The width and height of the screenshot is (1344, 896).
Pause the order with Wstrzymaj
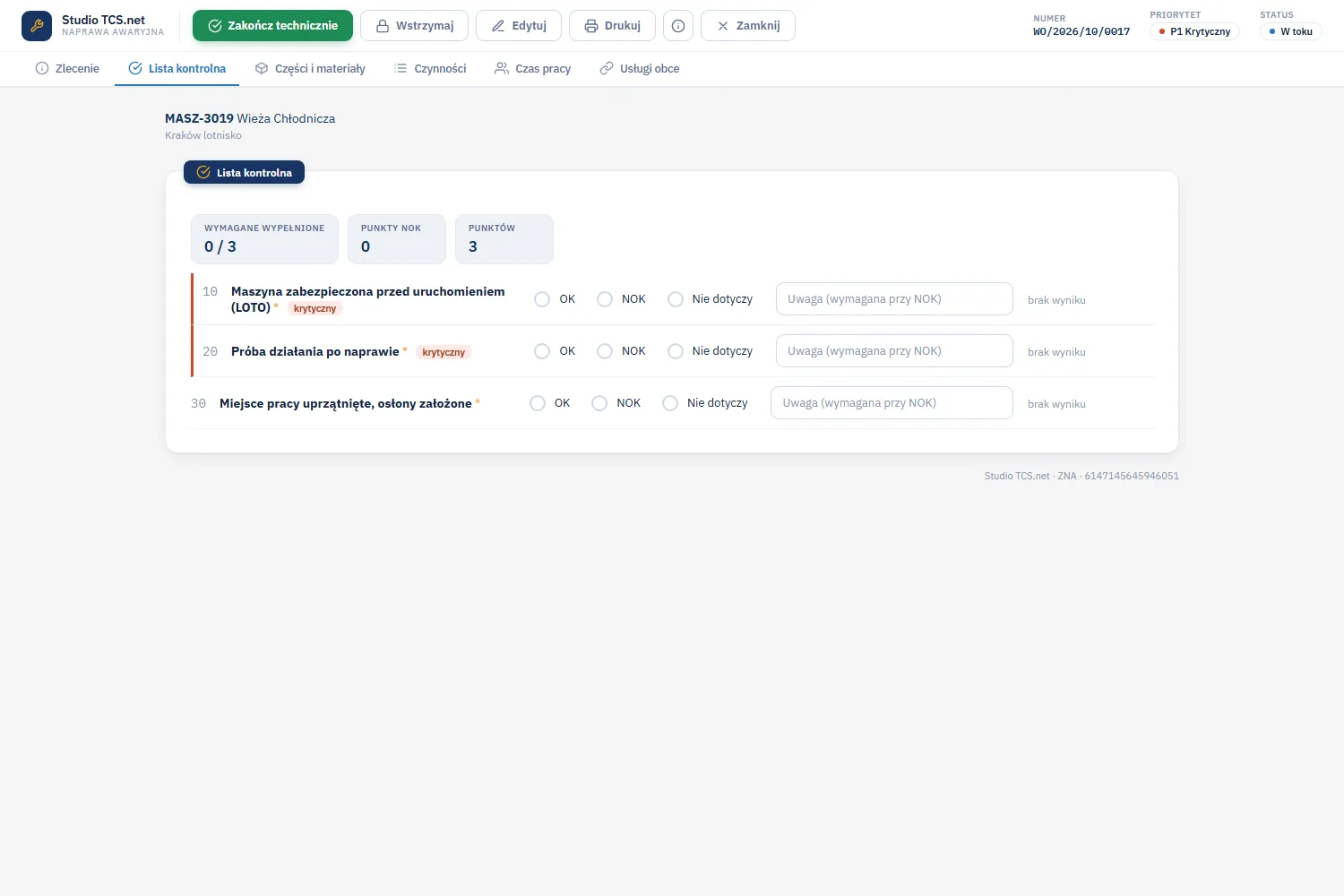415,26
